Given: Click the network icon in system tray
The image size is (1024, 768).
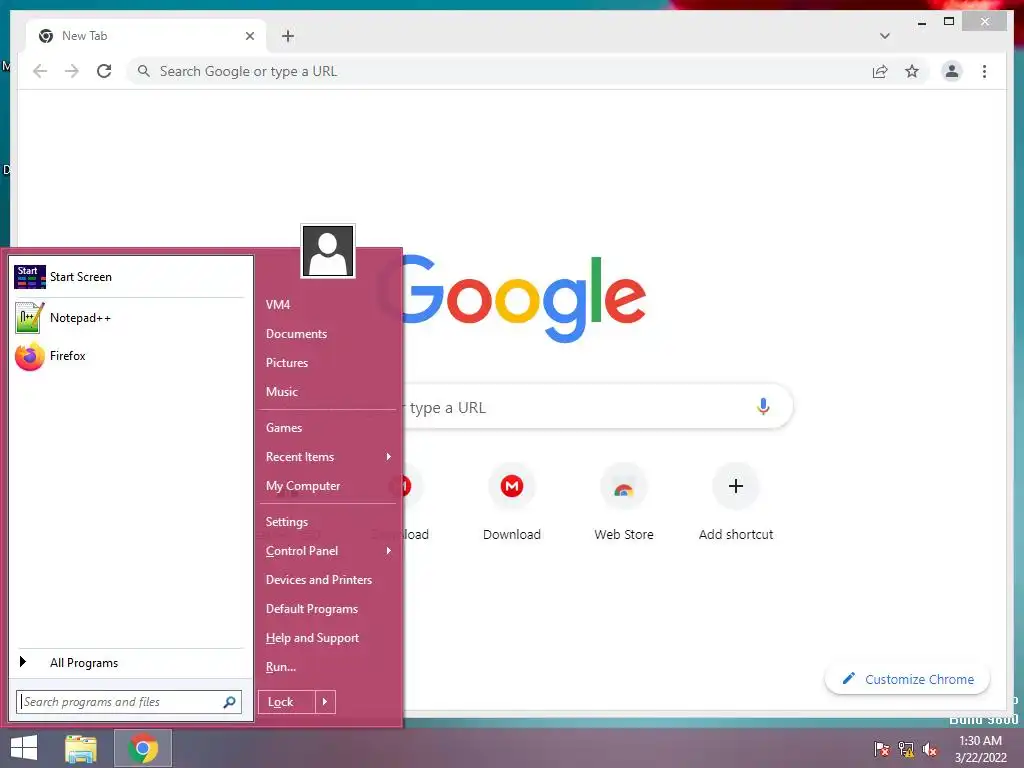Looking at the screenshot, I should click(906, 749).
